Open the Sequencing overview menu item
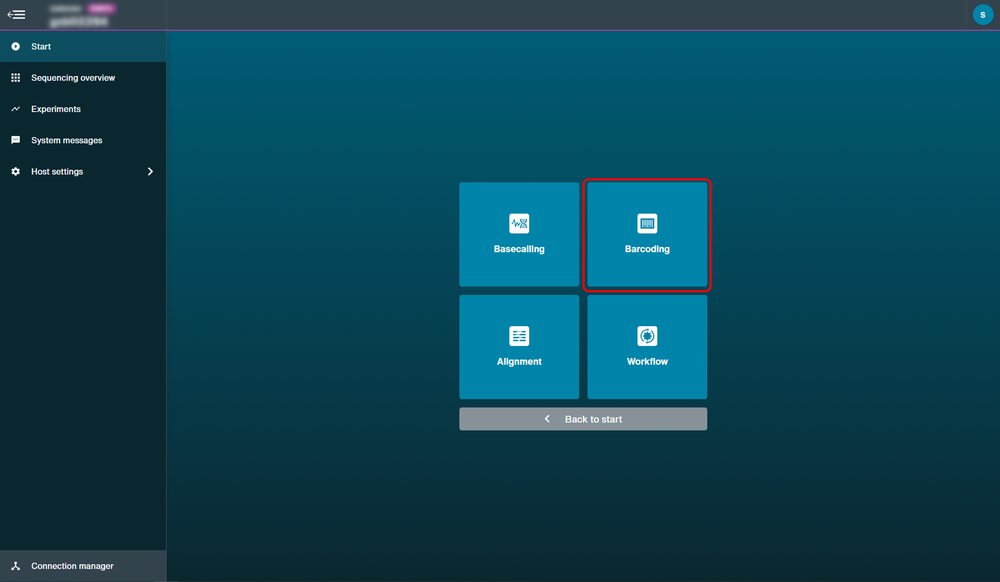Viewport: 1000px width, 582px height. point(83,78)
